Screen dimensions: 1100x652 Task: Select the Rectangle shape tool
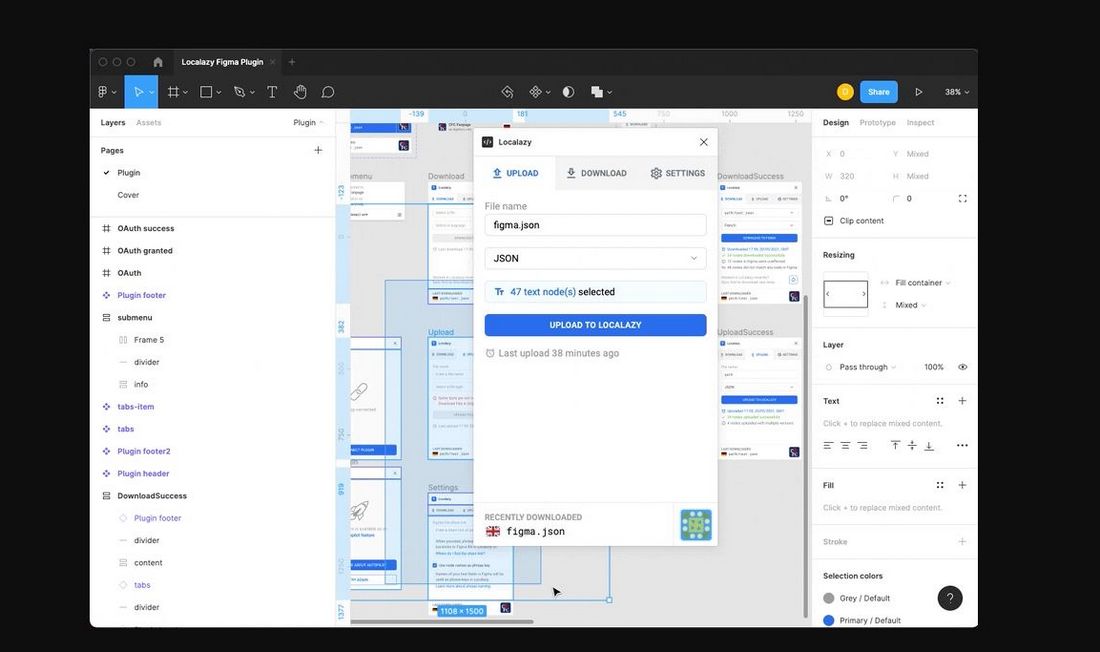pyautogui.click(x=206, y=92)
